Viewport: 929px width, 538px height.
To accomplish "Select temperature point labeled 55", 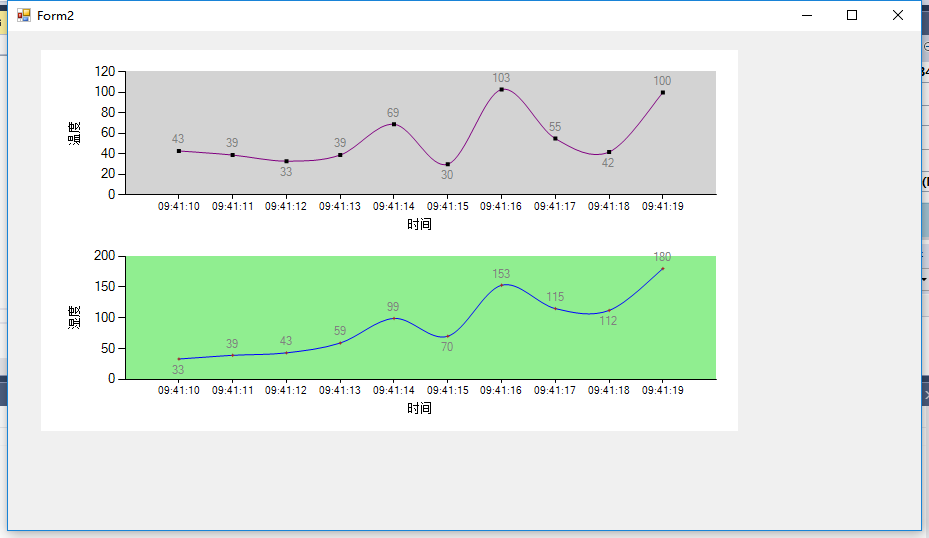I will [555, 139].
